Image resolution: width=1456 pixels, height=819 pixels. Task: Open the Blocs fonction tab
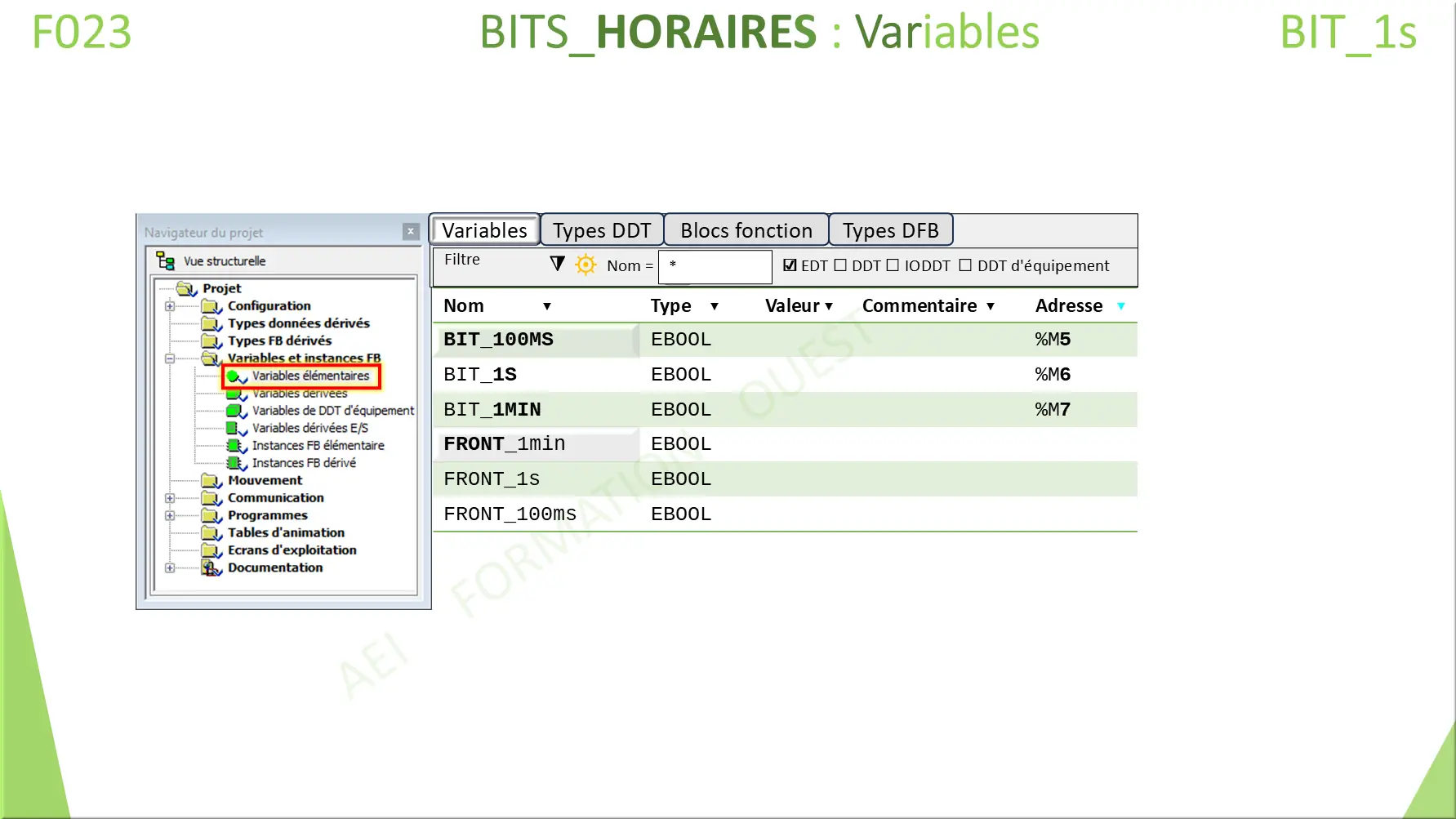[x=746, y=229]
